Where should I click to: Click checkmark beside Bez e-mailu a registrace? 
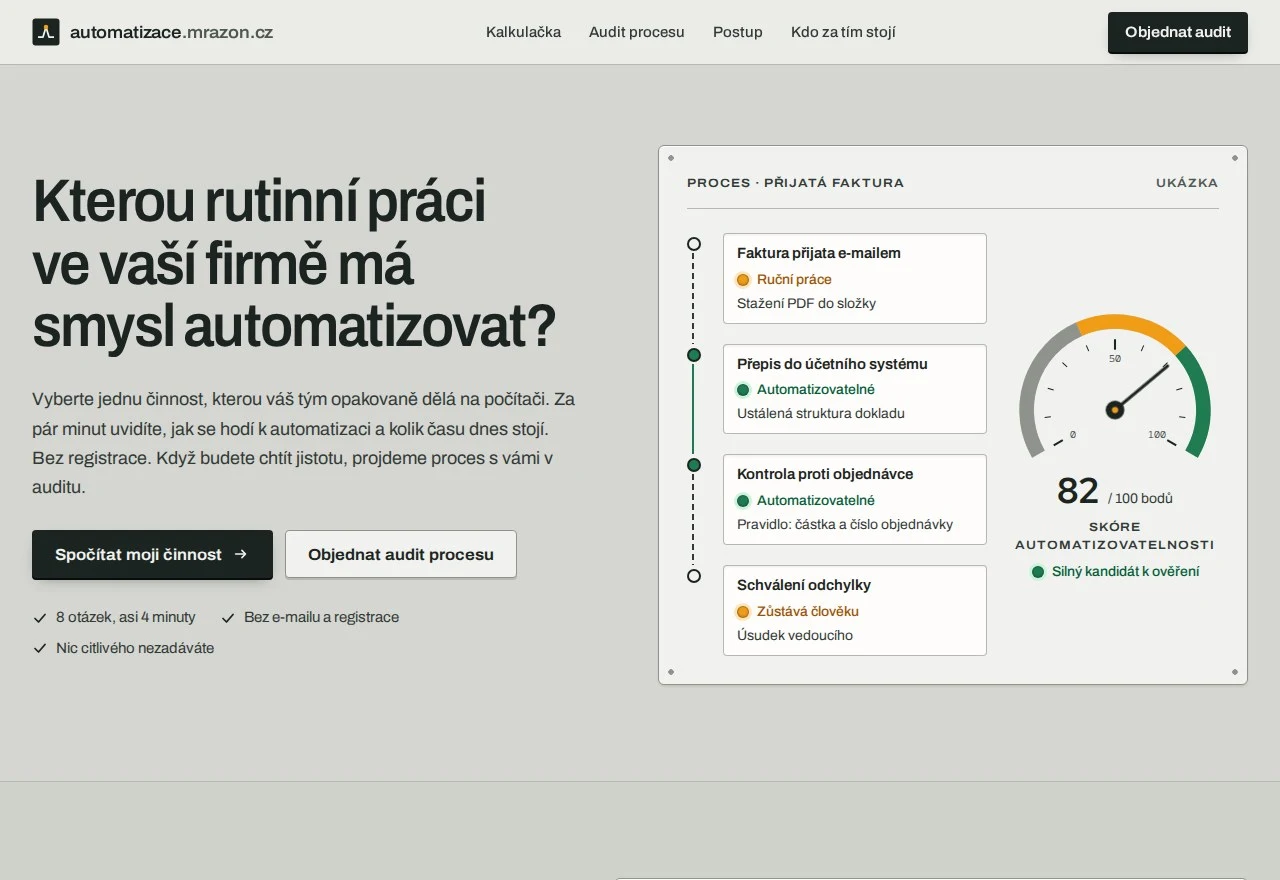[228, 618]
